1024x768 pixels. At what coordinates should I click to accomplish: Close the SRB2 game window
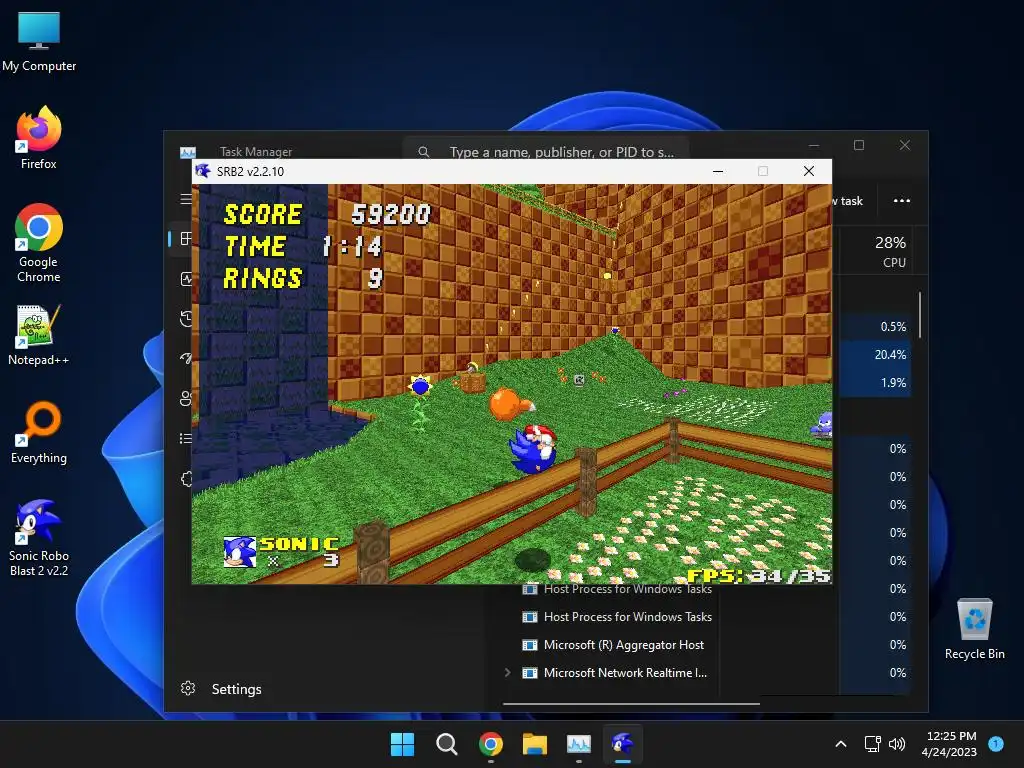point(809,171)
